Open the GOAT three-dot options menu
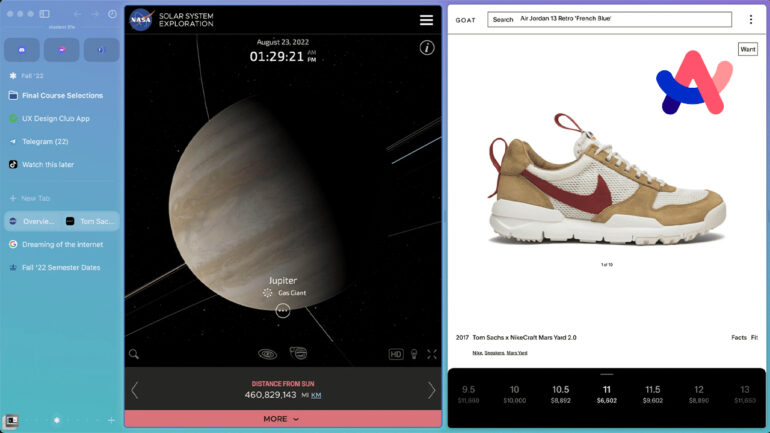 tap(750, 19)
